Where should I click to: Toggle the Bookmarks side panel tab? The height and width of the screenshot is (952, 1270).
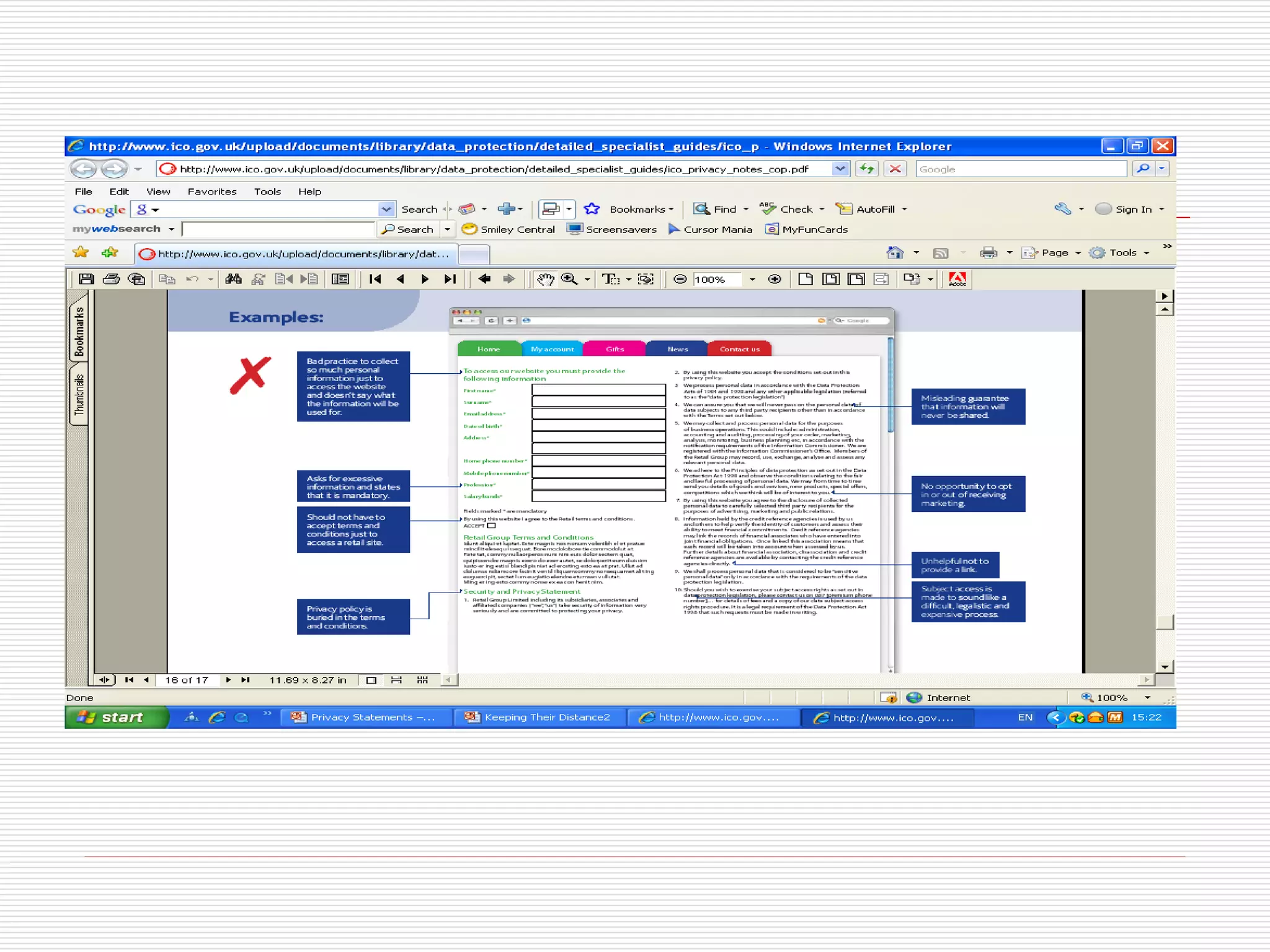click(79, 332)
